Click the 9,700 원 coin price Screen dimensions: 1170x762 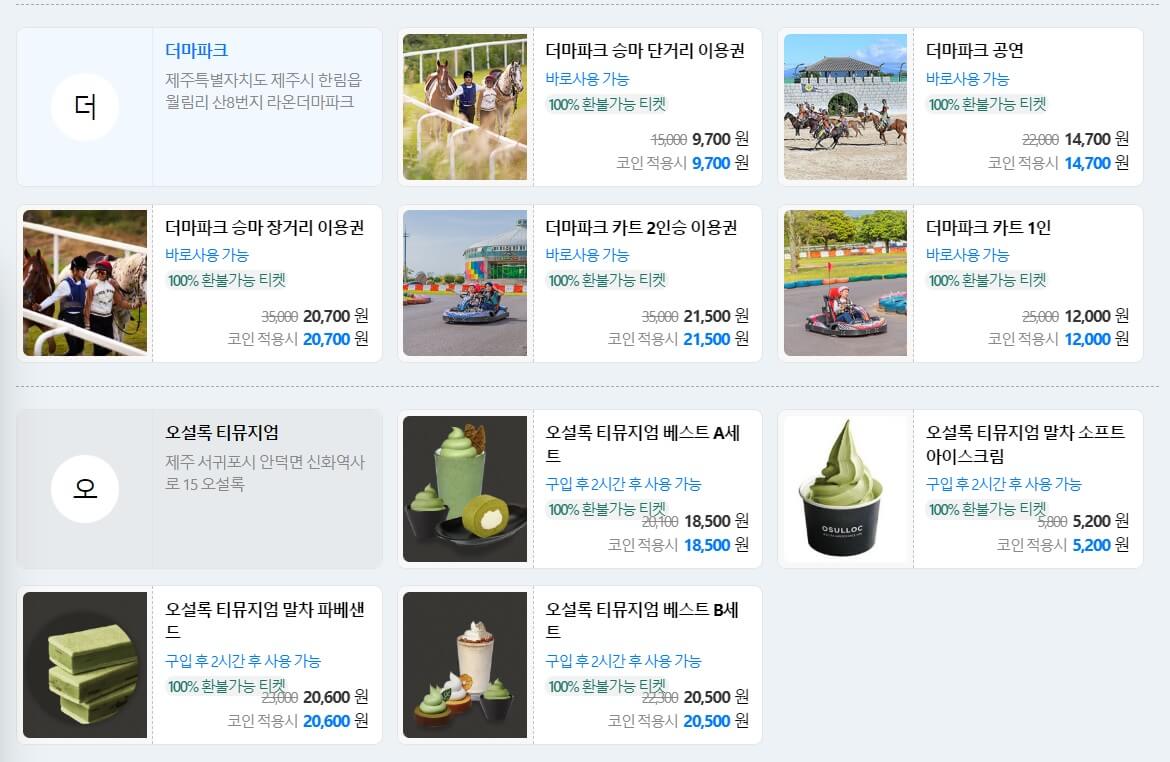720,163
